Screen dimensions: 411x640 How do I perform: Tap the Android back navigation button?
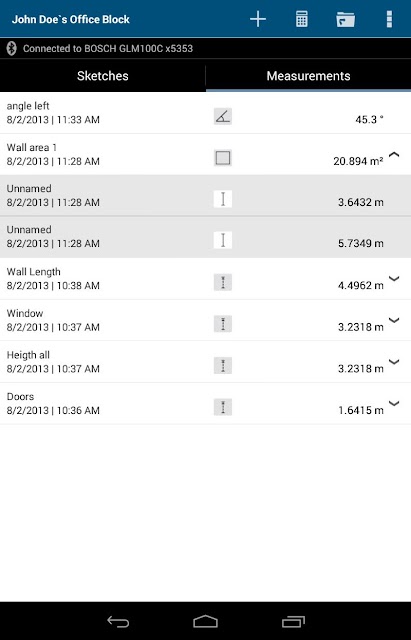(118, 622)
